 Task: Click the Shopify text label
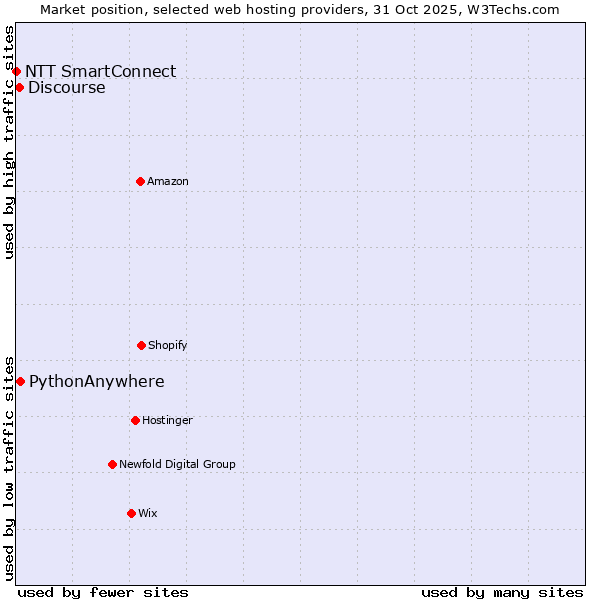click(168, 345)
